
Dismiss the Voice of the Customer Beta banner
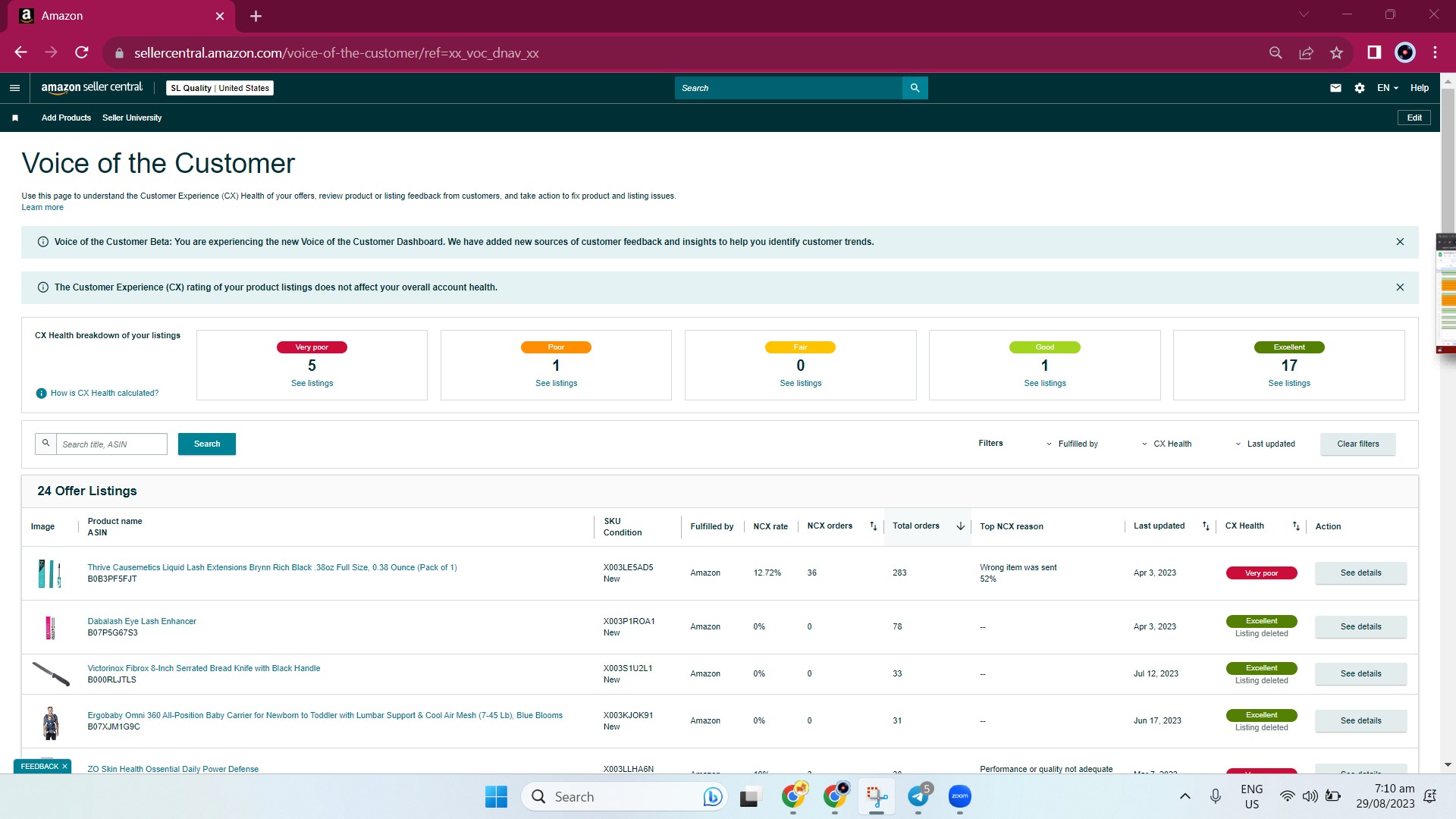1400,242
